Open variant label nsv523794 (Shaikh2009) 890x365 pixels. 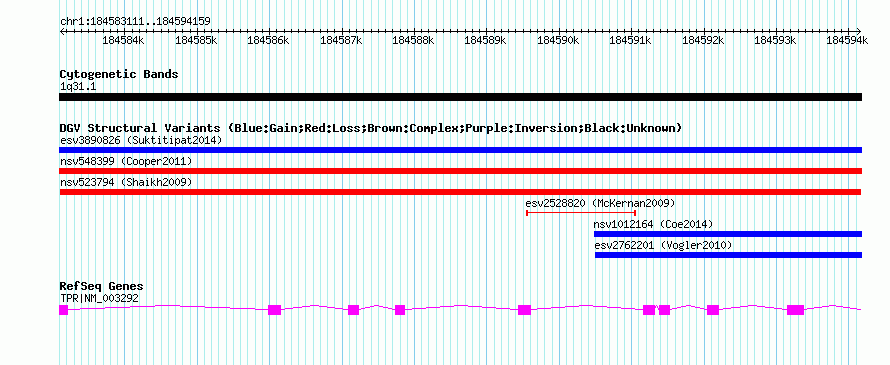click(126, 183)
